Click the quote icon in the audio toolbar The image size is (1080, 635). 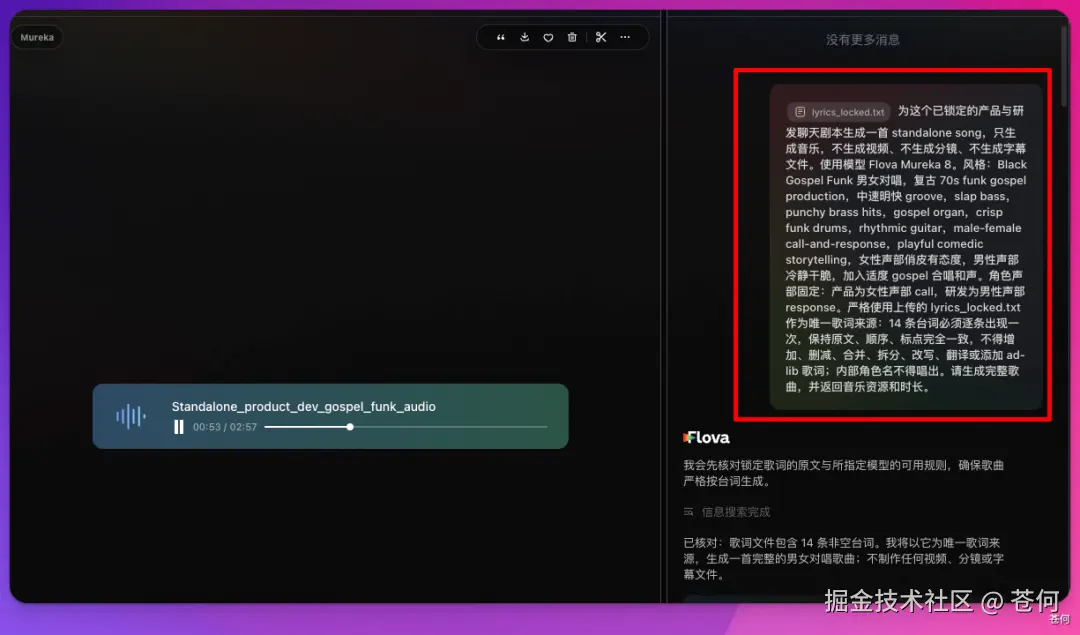pyautogui.click(x=501, y=37)
